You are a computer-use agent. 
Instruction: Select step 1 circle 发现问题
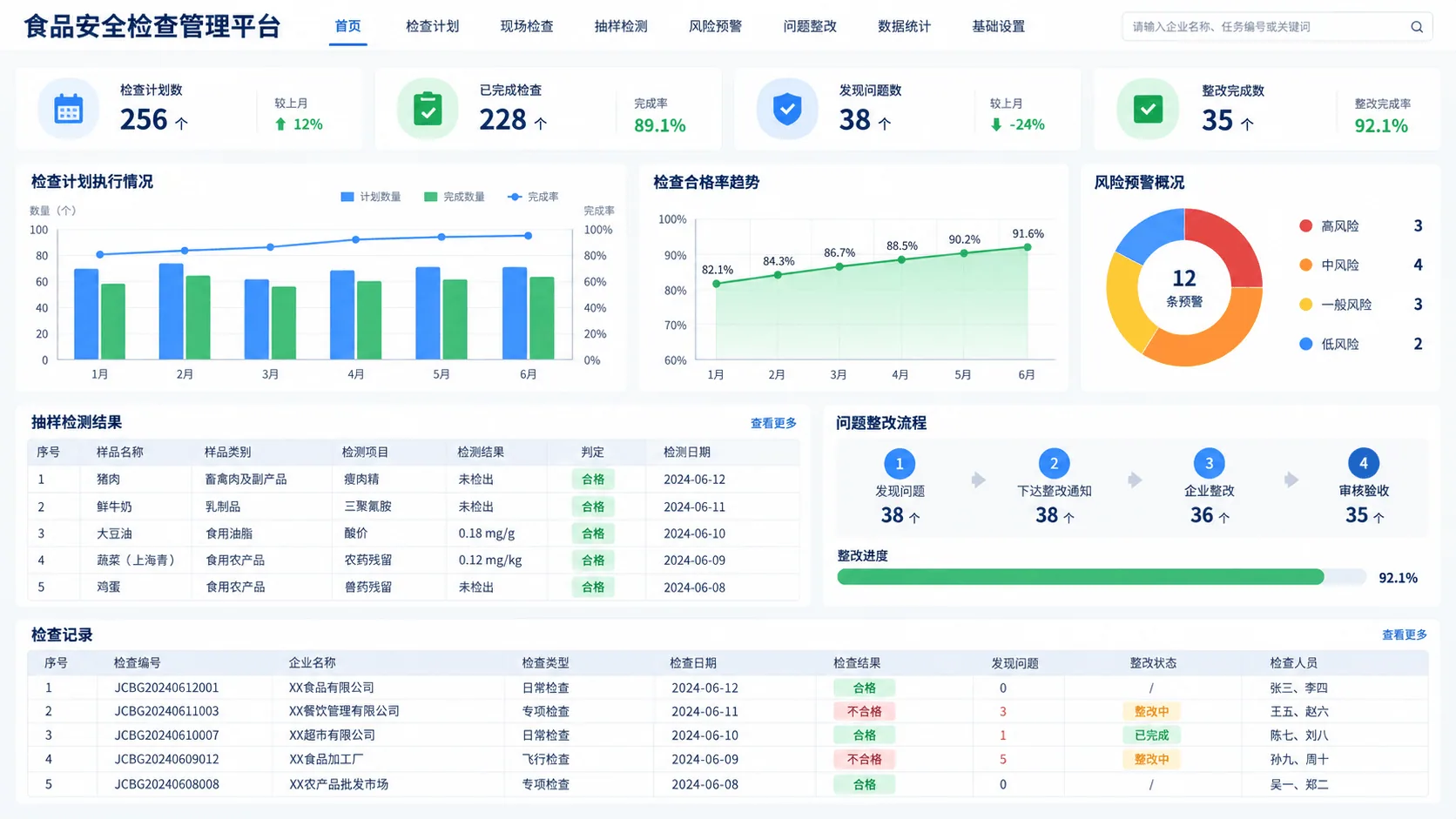pyautogui.click(x=900, y=464)
